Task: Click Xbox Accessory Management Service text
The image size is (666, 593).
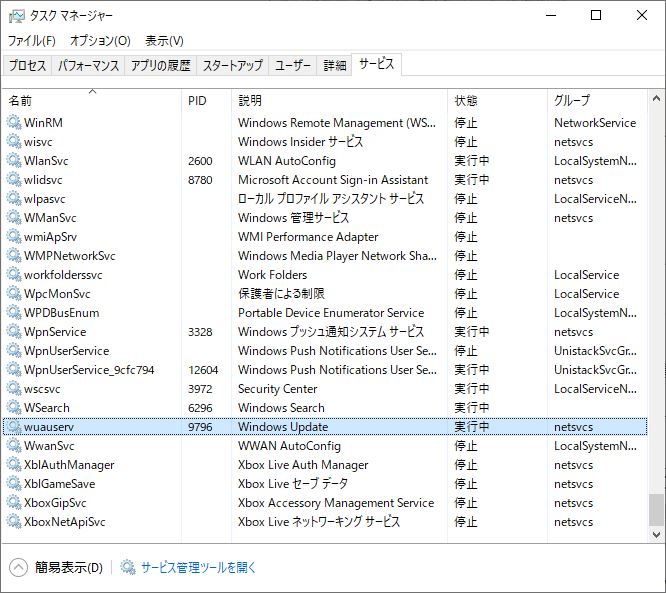Action: pos(336,503)
